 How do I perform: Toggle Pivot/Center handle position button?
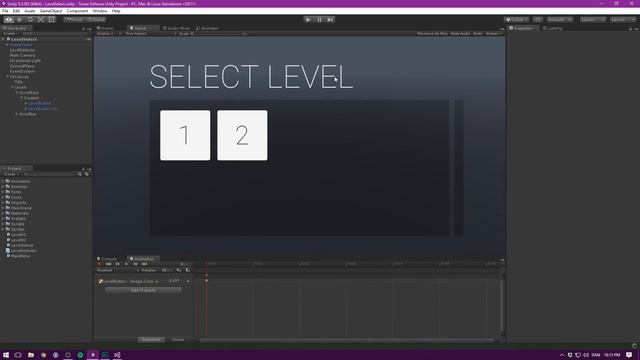coord(74,20)
